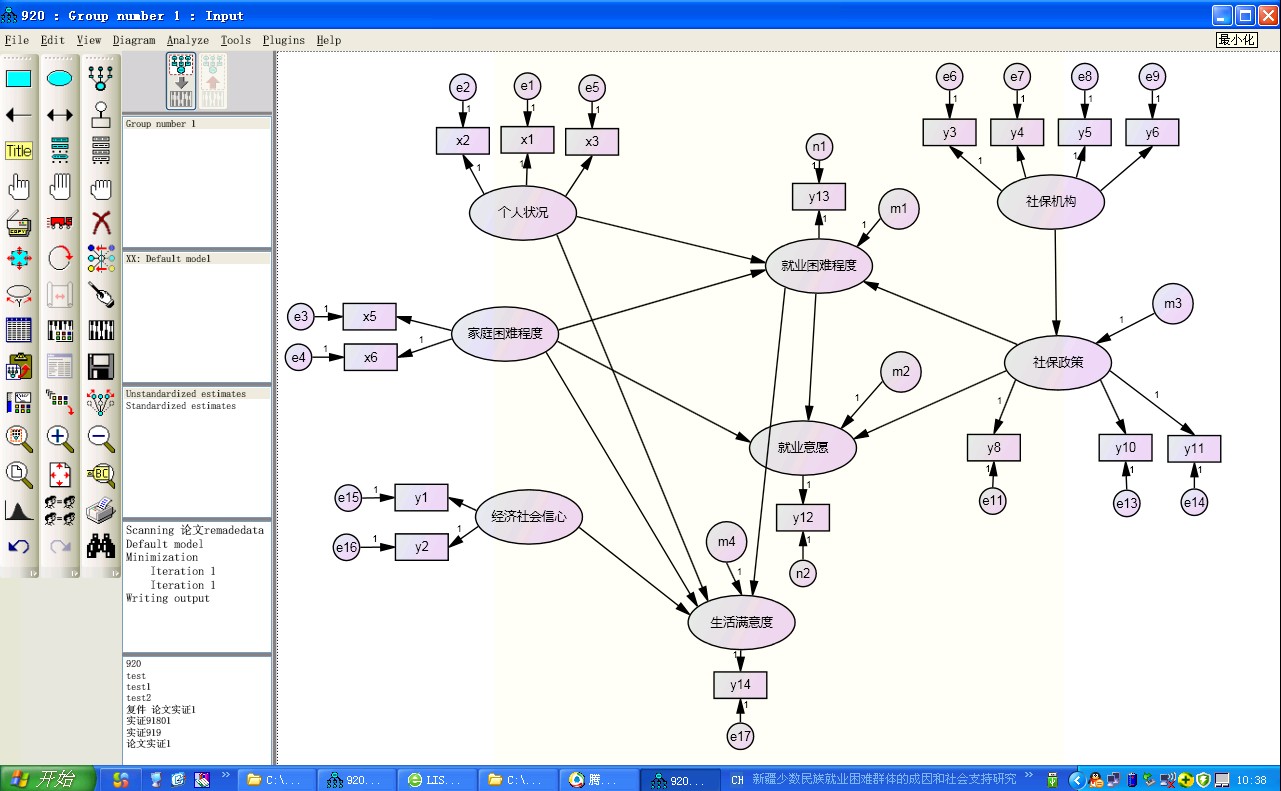Choose the select one object hand tool
Screen dimensions: 1281x791
[x=19, y=186]
